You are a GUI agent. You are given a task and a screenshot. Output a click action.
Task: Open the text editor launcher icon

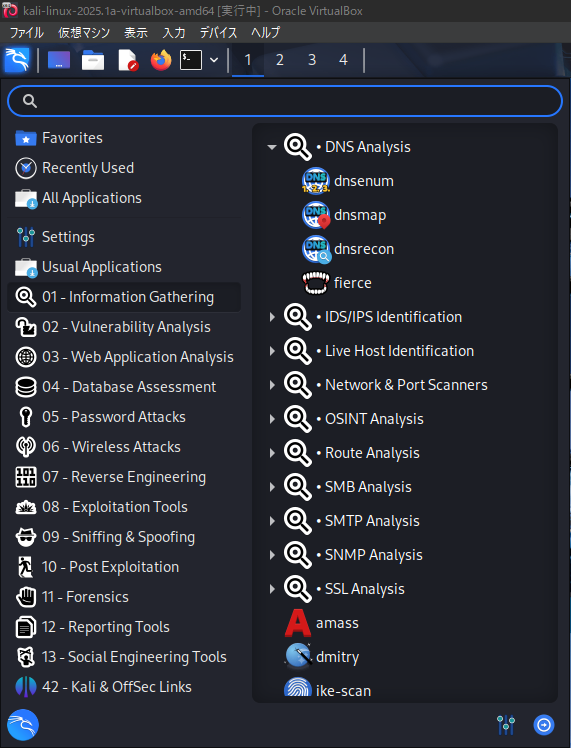128,61
